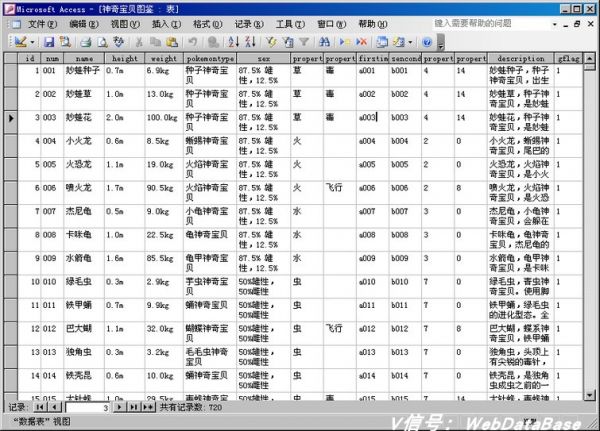Open the 视图(V) menu

tap(125, 24)
